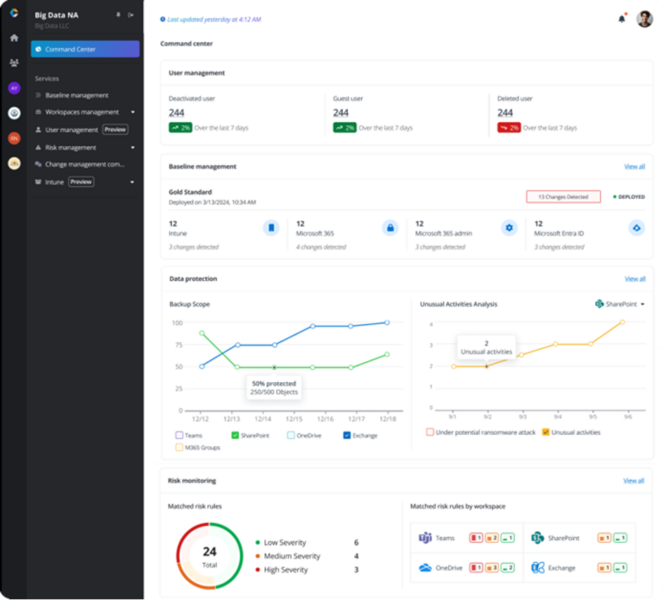Expand the Risk management sidebar item

(x=131, y=147)
